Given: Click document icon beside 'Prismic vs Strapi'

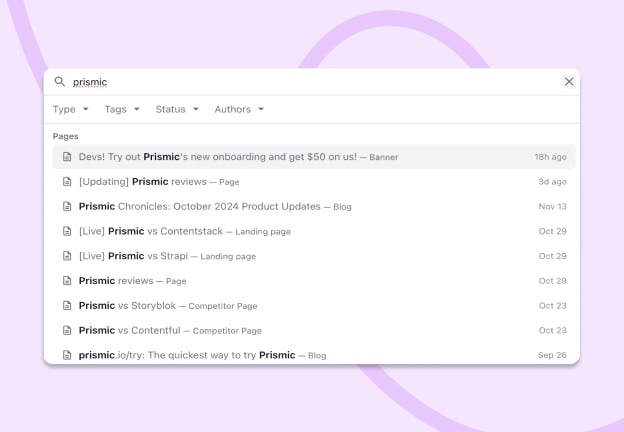Looking at the screenshot, I should point(67,256).
